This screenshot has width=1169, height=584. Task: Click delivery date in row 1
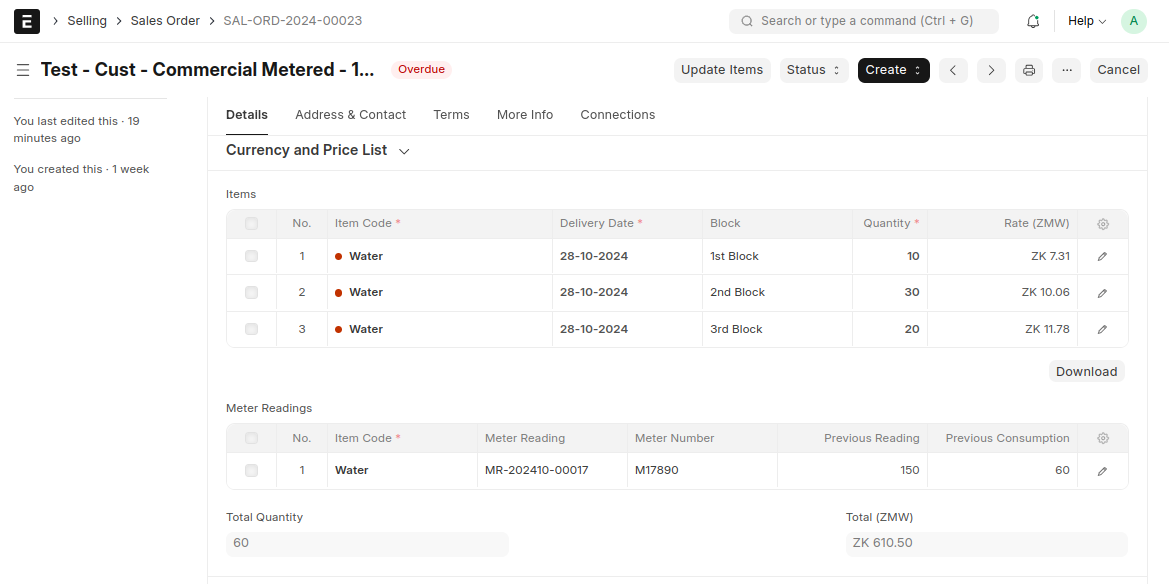click(627, 257)
